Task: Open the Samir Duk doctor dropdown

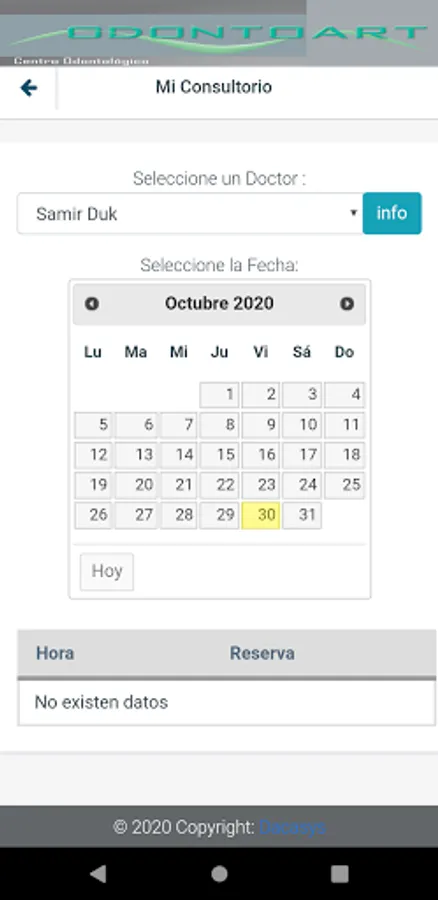Action: [190, 214]
